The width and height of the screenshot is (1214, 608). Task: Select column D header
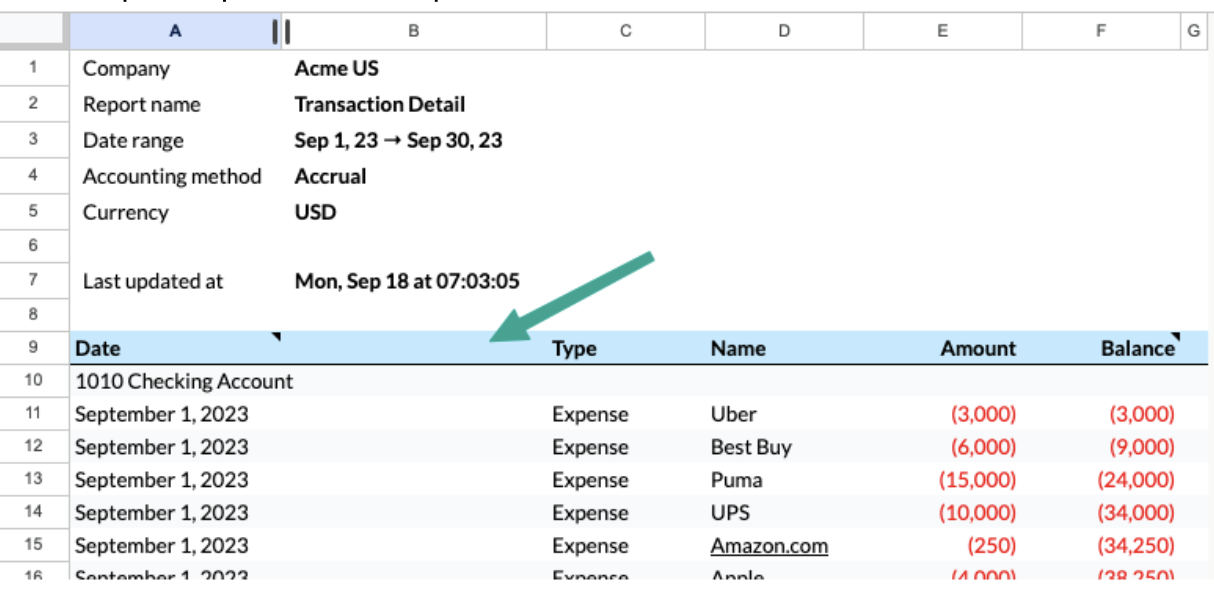point(784,31)
